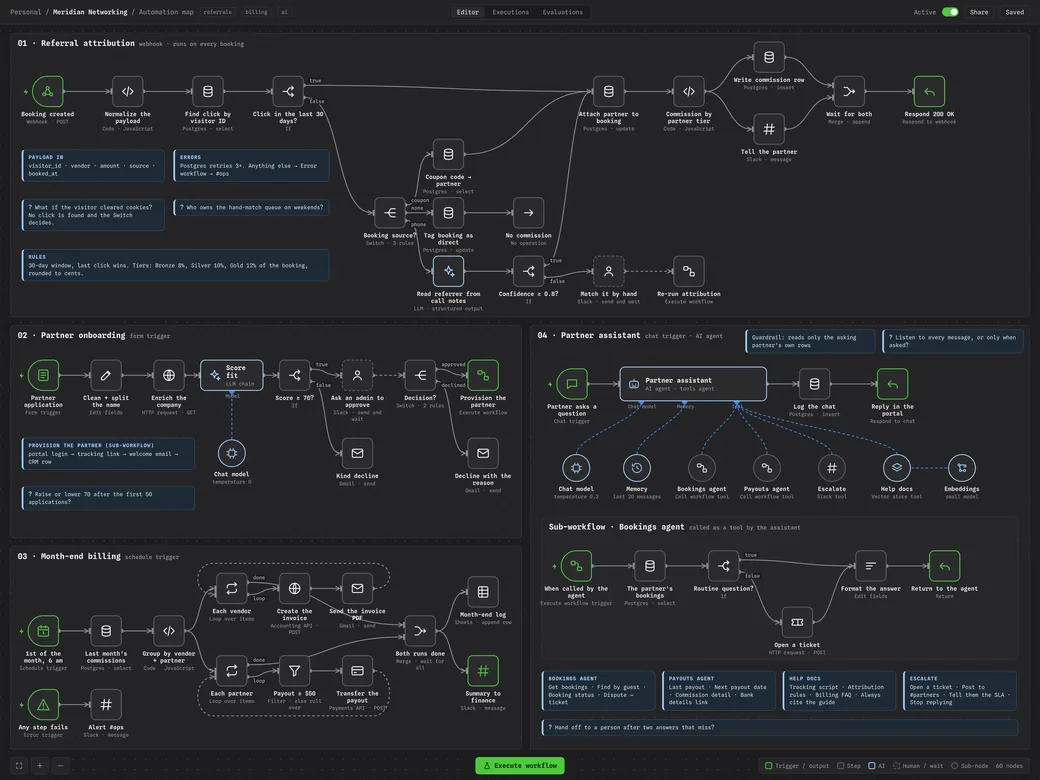The image size is (1040, 780).
Task: Click the Saved button
Action: click(x=1014, y=12)
